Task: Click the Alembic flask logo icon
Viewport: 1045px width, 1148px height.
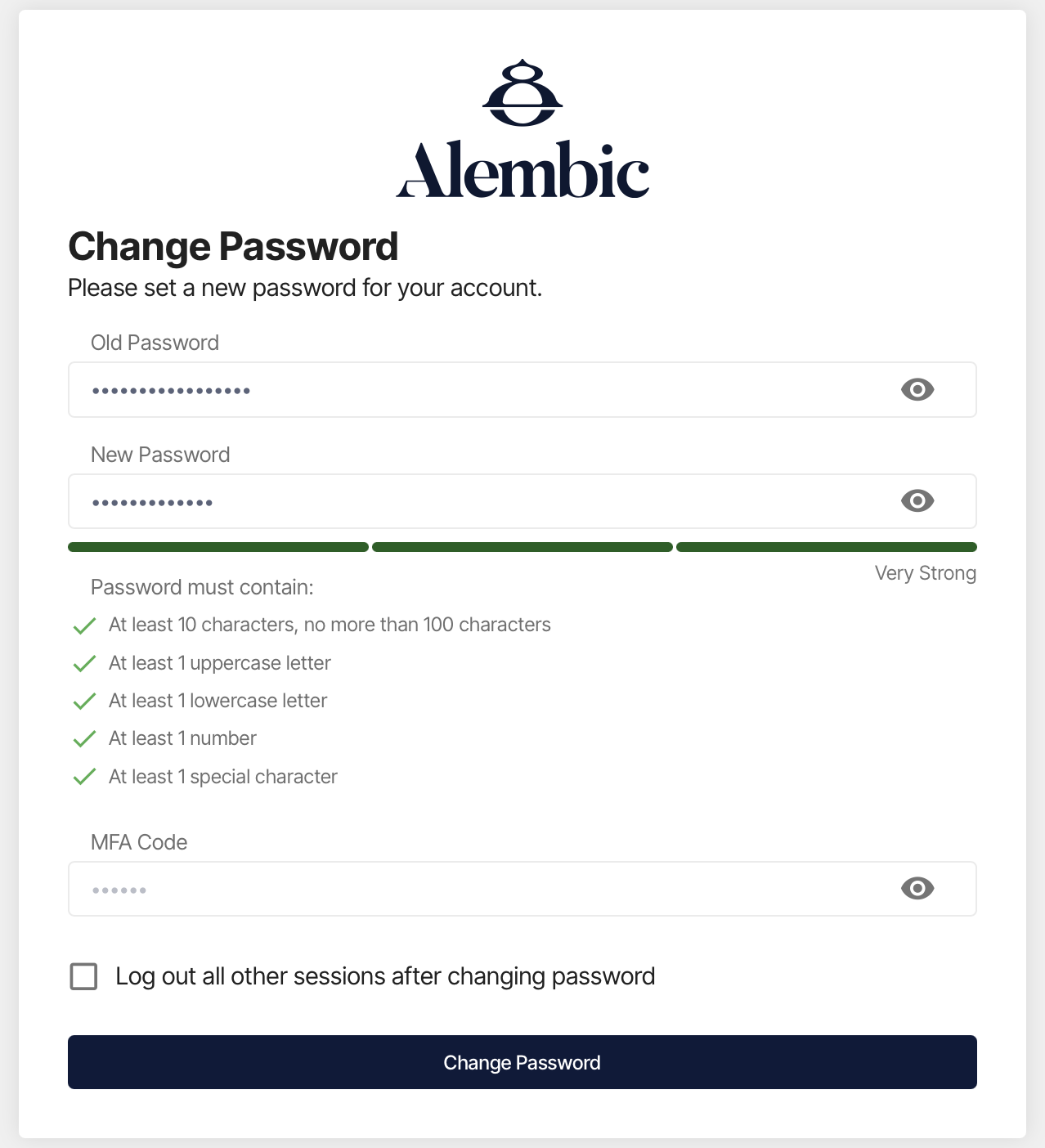Action: (522, 92)
